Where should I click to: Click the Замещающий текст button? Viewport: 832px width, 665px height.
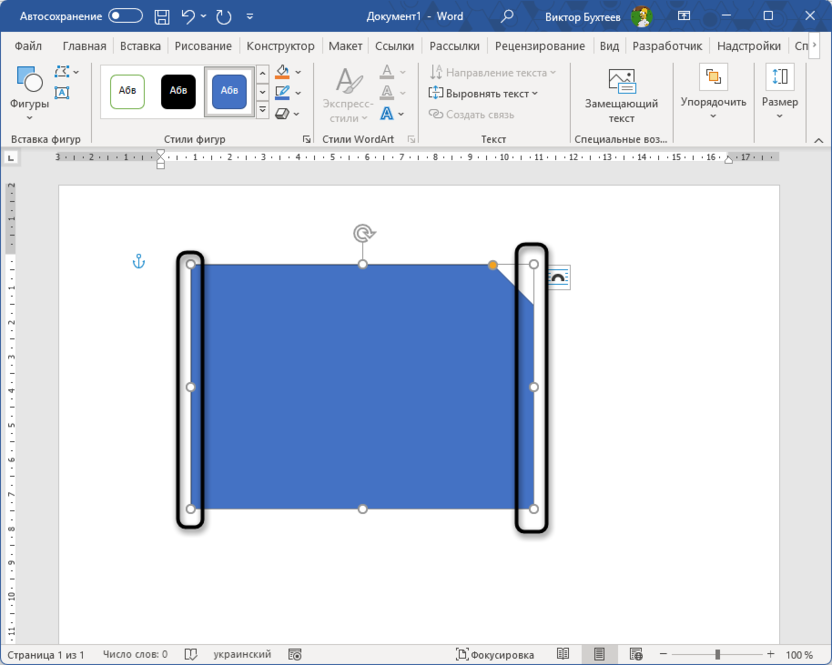coord(621,97)
